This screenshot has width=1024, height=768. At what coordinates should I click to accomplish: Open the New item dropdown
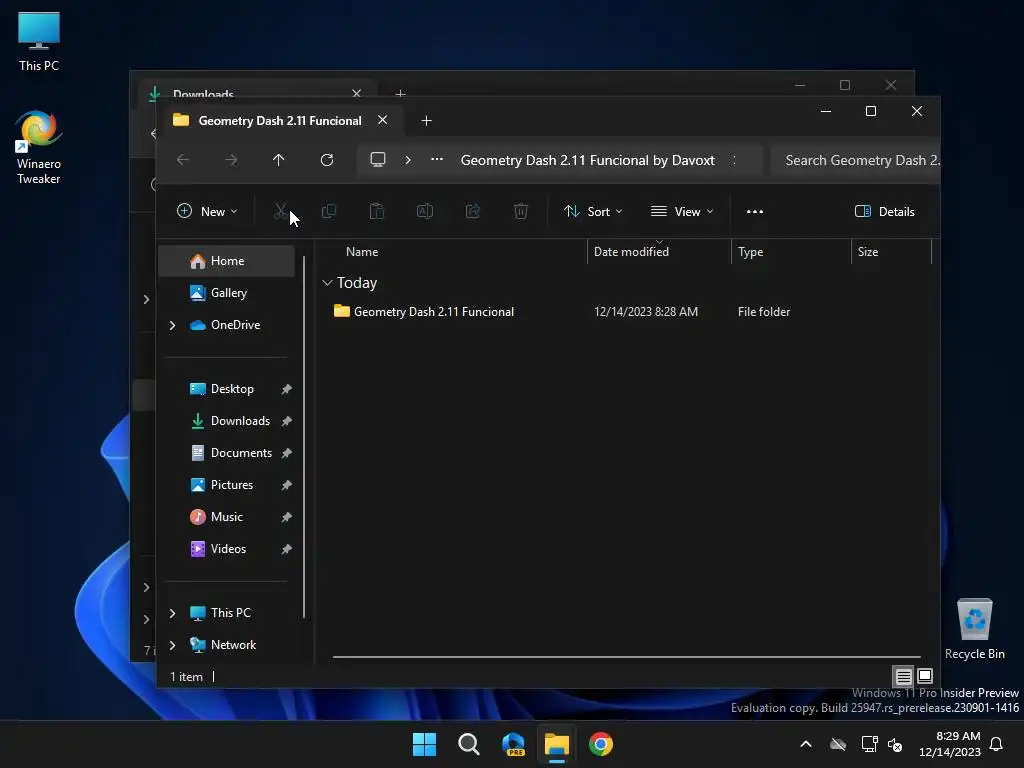207,212
